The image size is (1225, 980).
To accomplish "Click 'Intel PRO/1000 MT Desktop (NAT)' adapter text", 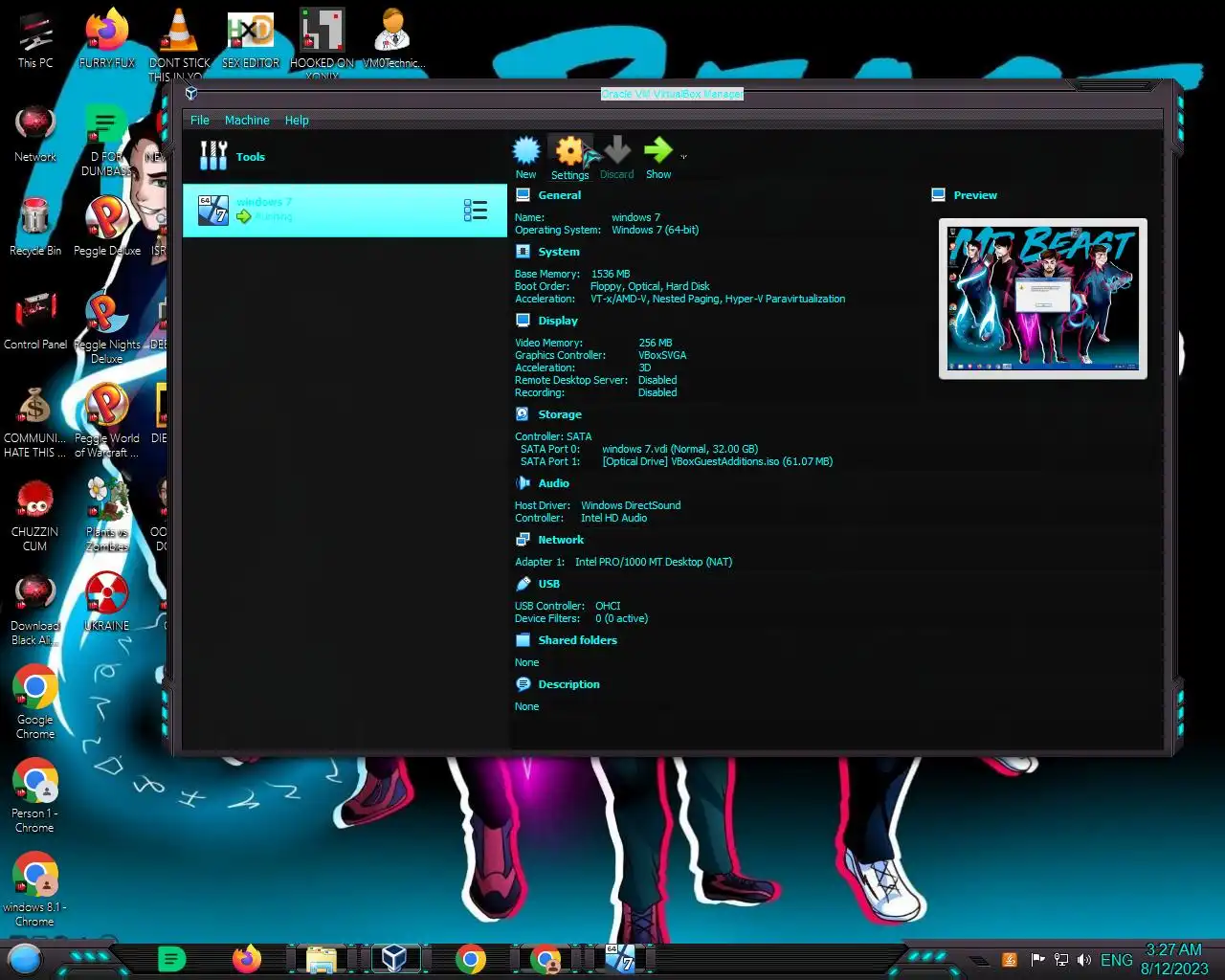I will tap(654, 562).
